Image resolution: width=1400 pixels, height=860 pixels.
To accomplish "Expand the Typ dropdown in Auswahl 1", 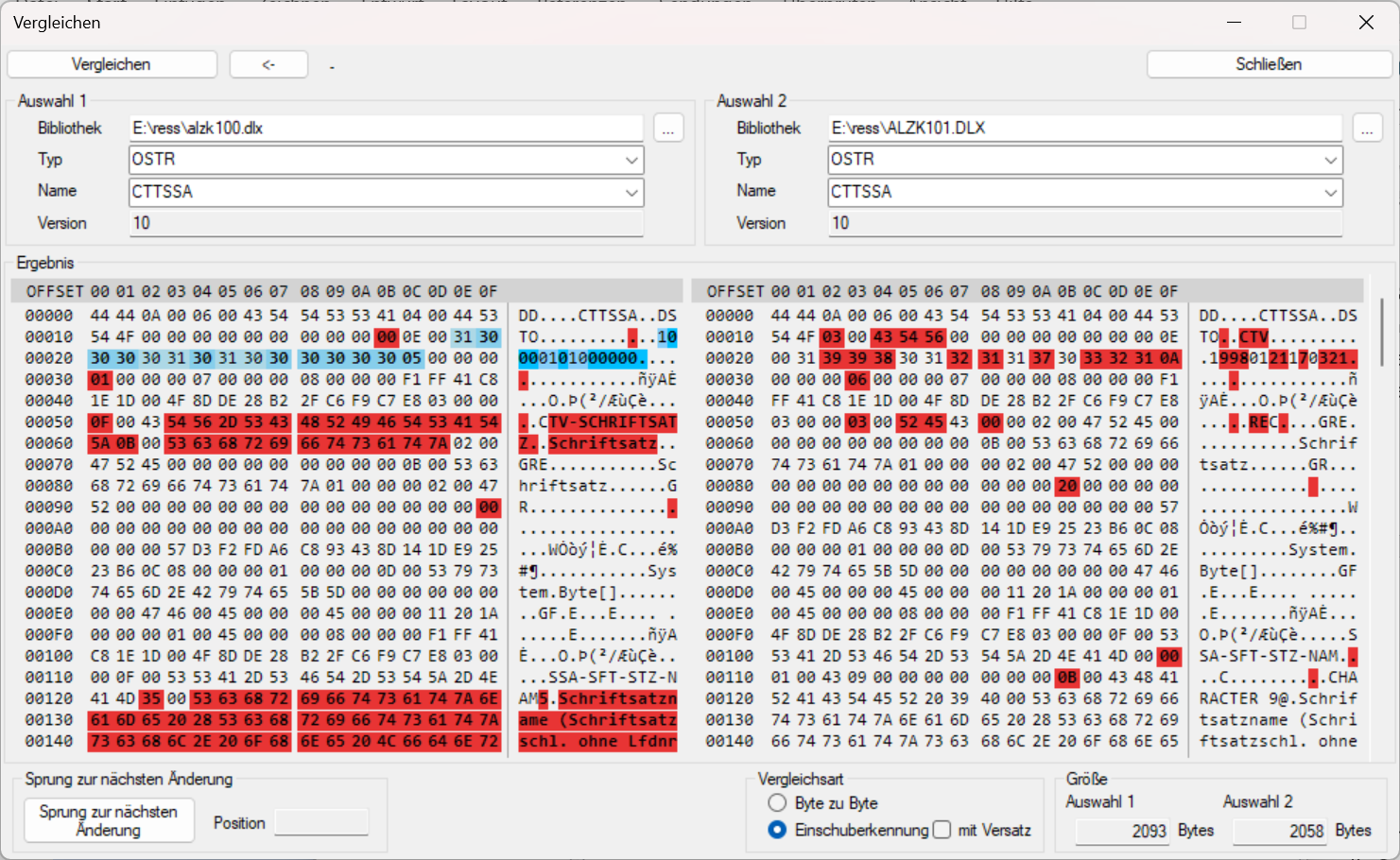I will [x=631, y=161].
